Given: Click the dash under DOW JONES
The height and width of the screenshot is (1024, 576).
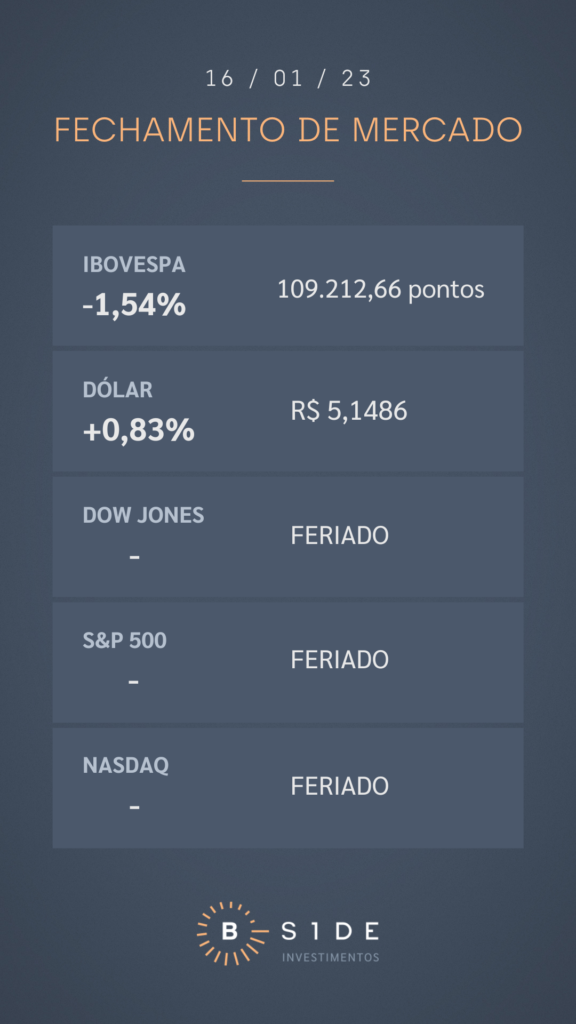Looking at the screenshot, I should pyautogui.click(x=135, y=557).
